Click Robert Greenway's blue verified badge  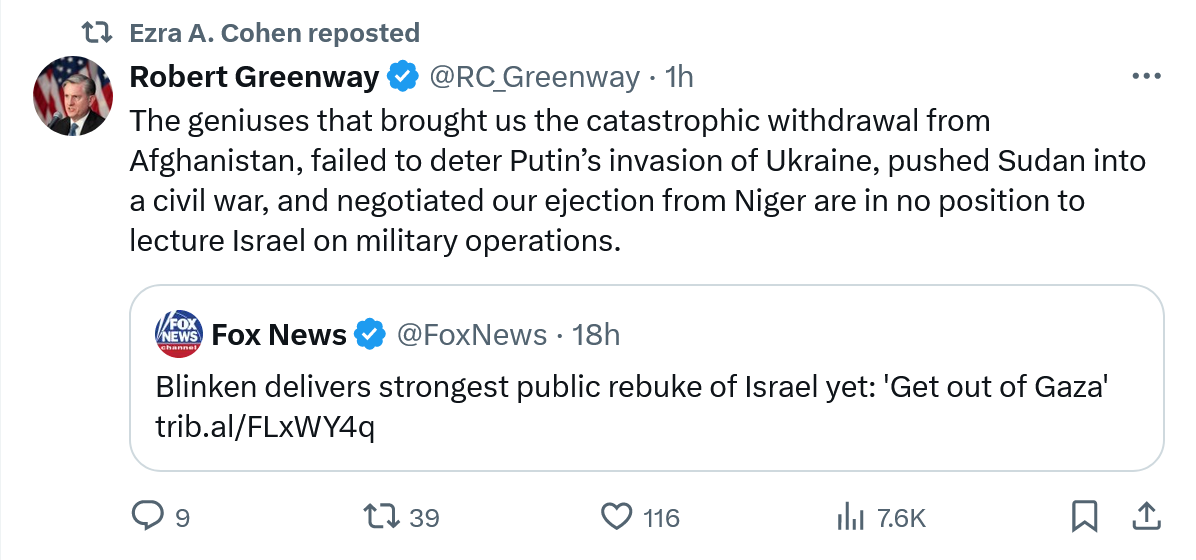tap(403, 76)
